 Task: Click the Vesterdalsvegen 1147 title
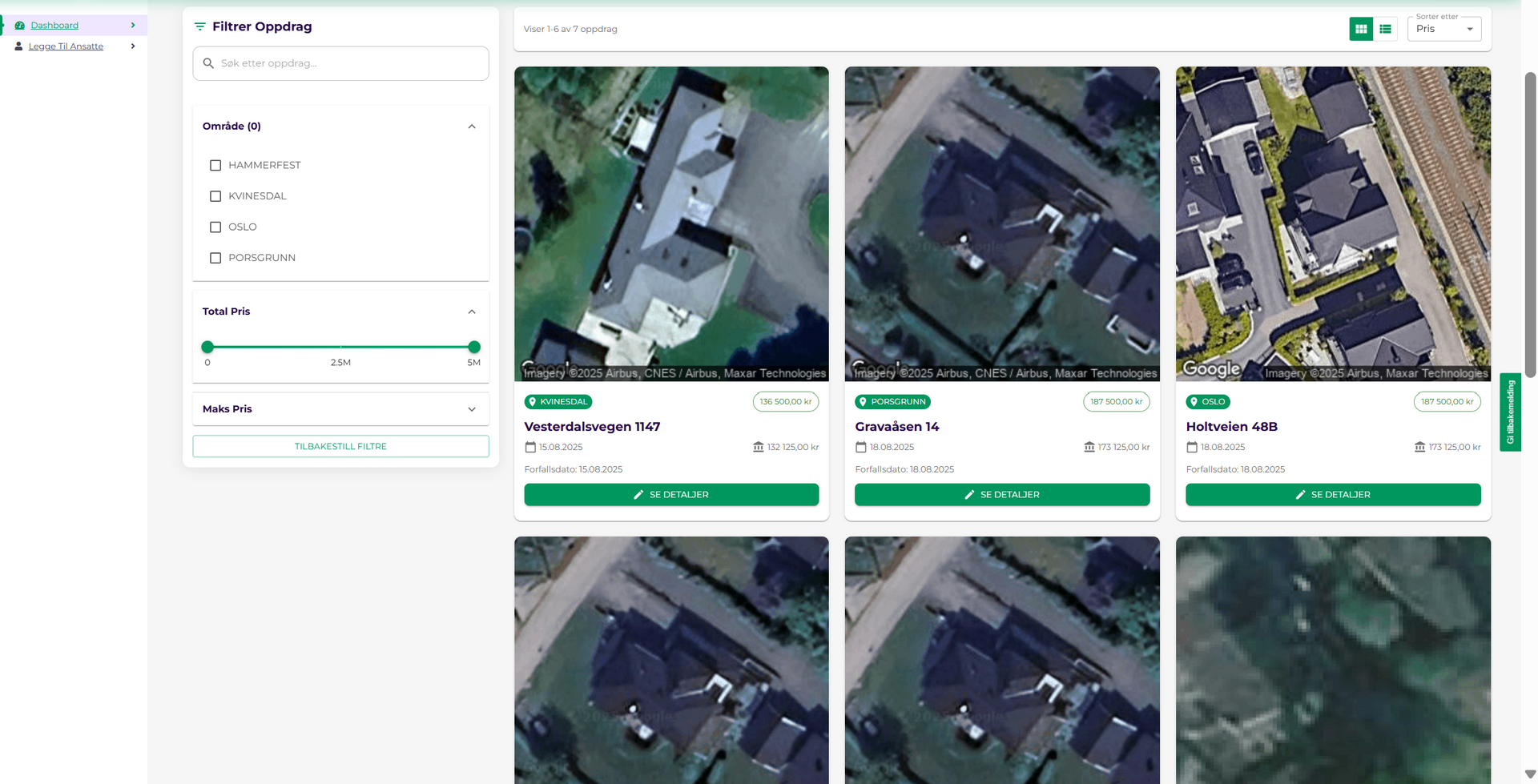[592, 427]
